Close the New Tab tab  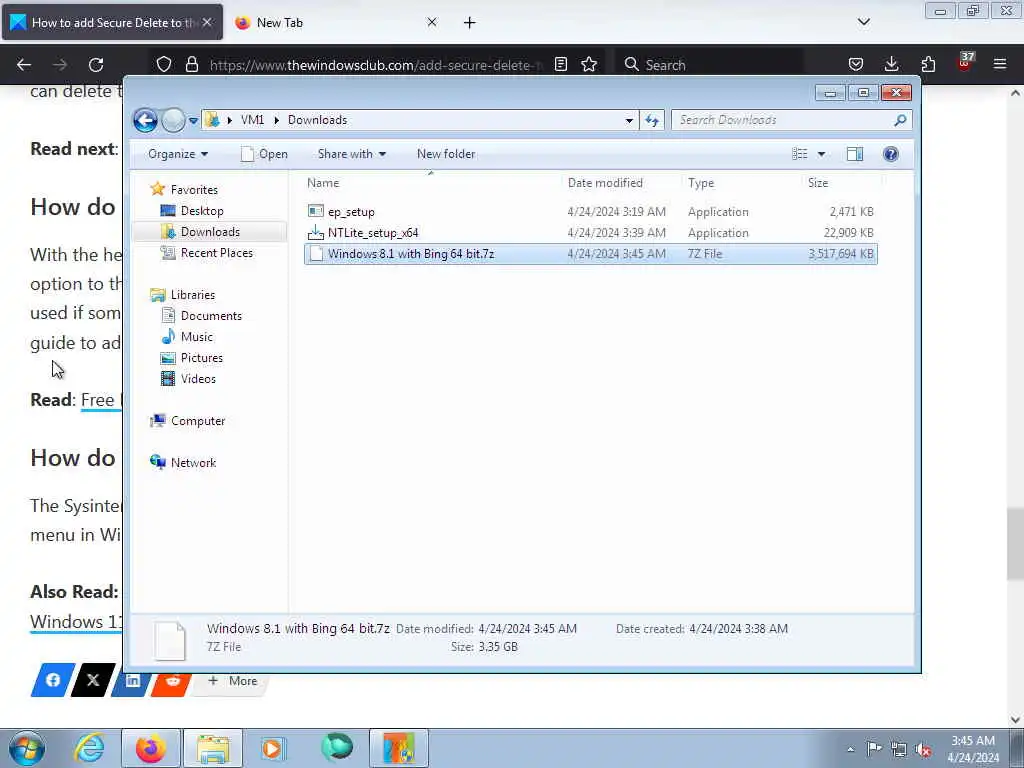(x=432, y=22)
